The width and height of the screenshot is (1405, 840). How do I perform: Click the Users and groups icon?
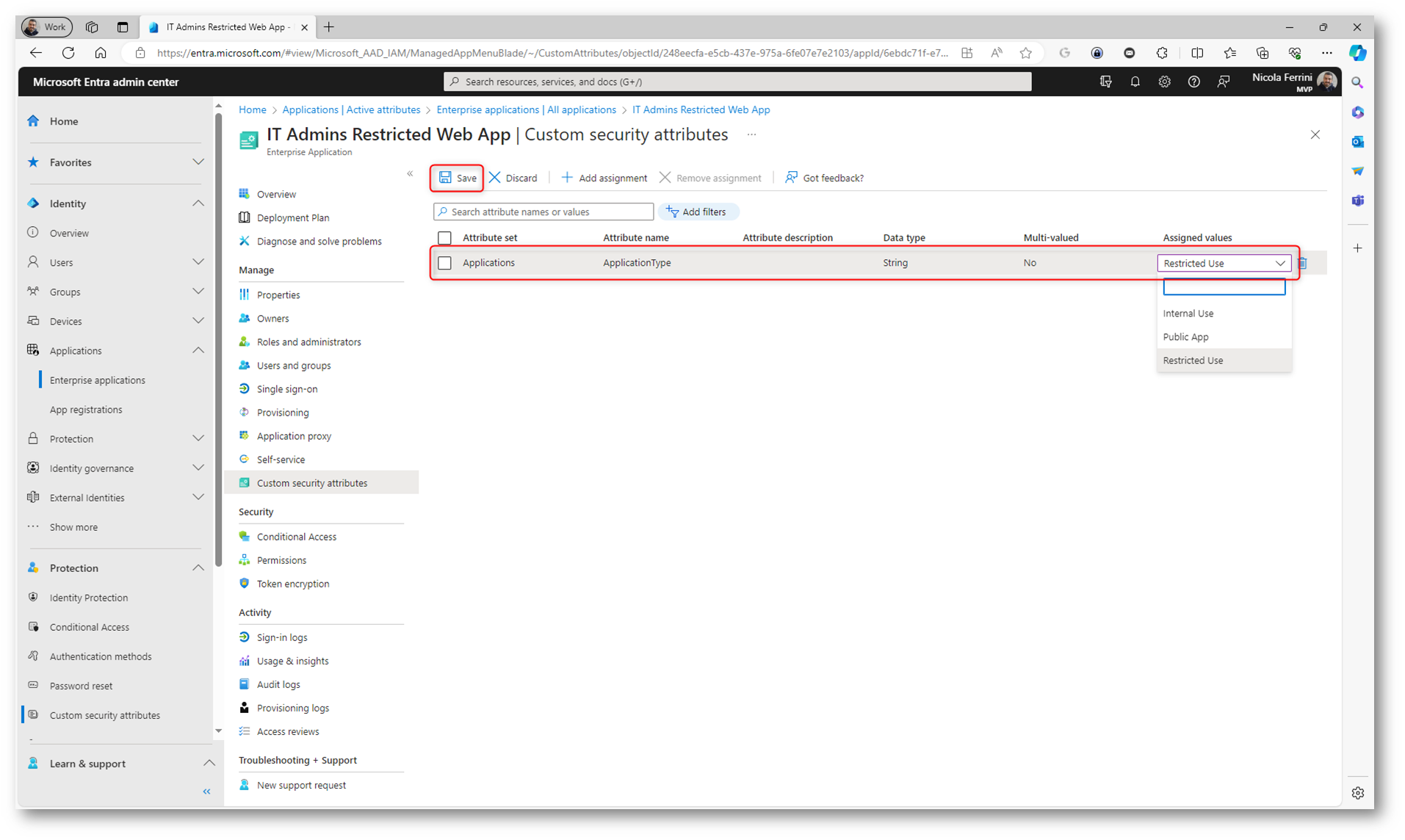(x=245, y=365)
